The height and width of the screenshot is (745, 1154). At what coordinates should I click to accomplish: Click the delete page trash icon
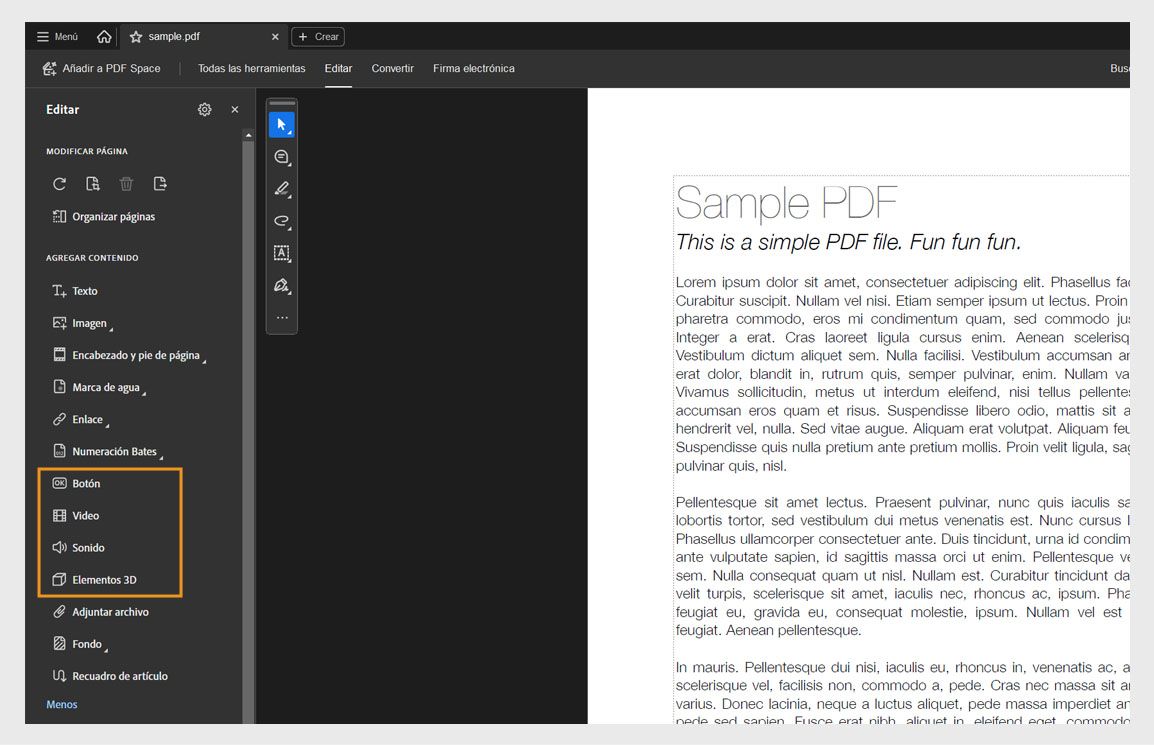tap(127, 184)
